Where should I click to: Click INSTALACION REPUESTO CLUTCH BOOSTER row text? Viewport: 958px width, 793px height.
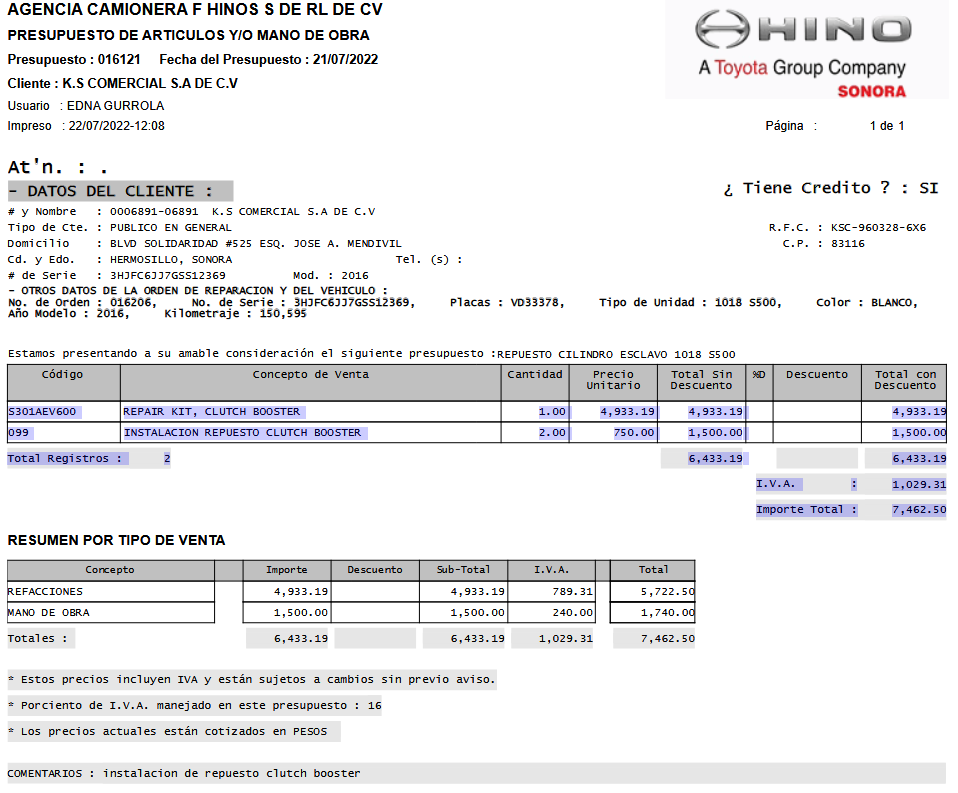242,433
